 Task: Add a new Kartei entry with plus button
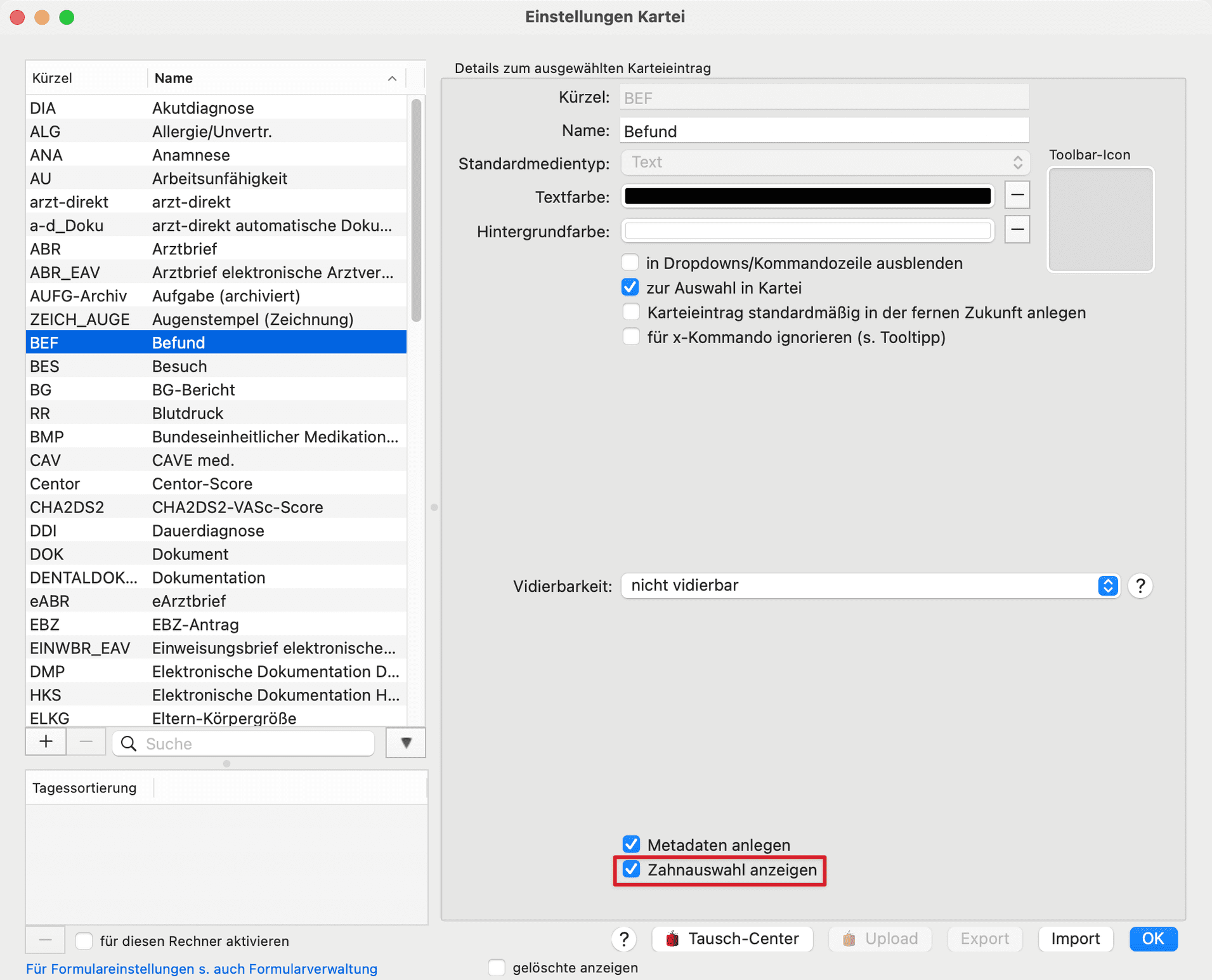(x=46, y=742)
